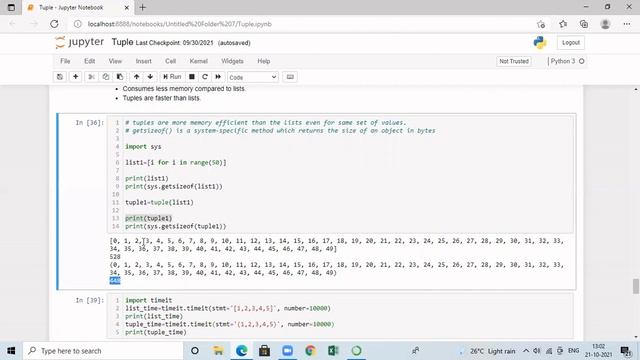Click the import sys code line
Image resolution: width=640 pixels, height=360 pixels.
[143, 147]
